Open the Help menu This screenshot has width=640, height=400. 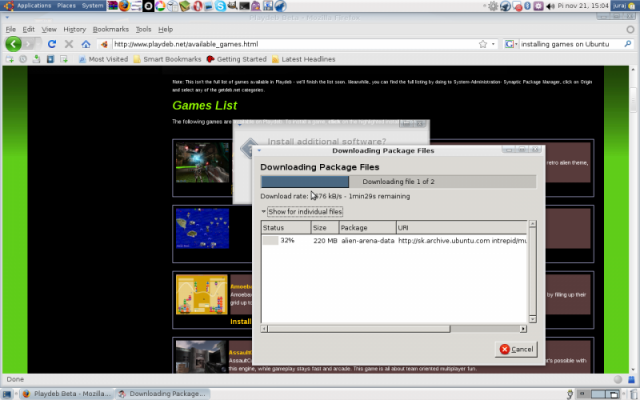pos(165,29)
